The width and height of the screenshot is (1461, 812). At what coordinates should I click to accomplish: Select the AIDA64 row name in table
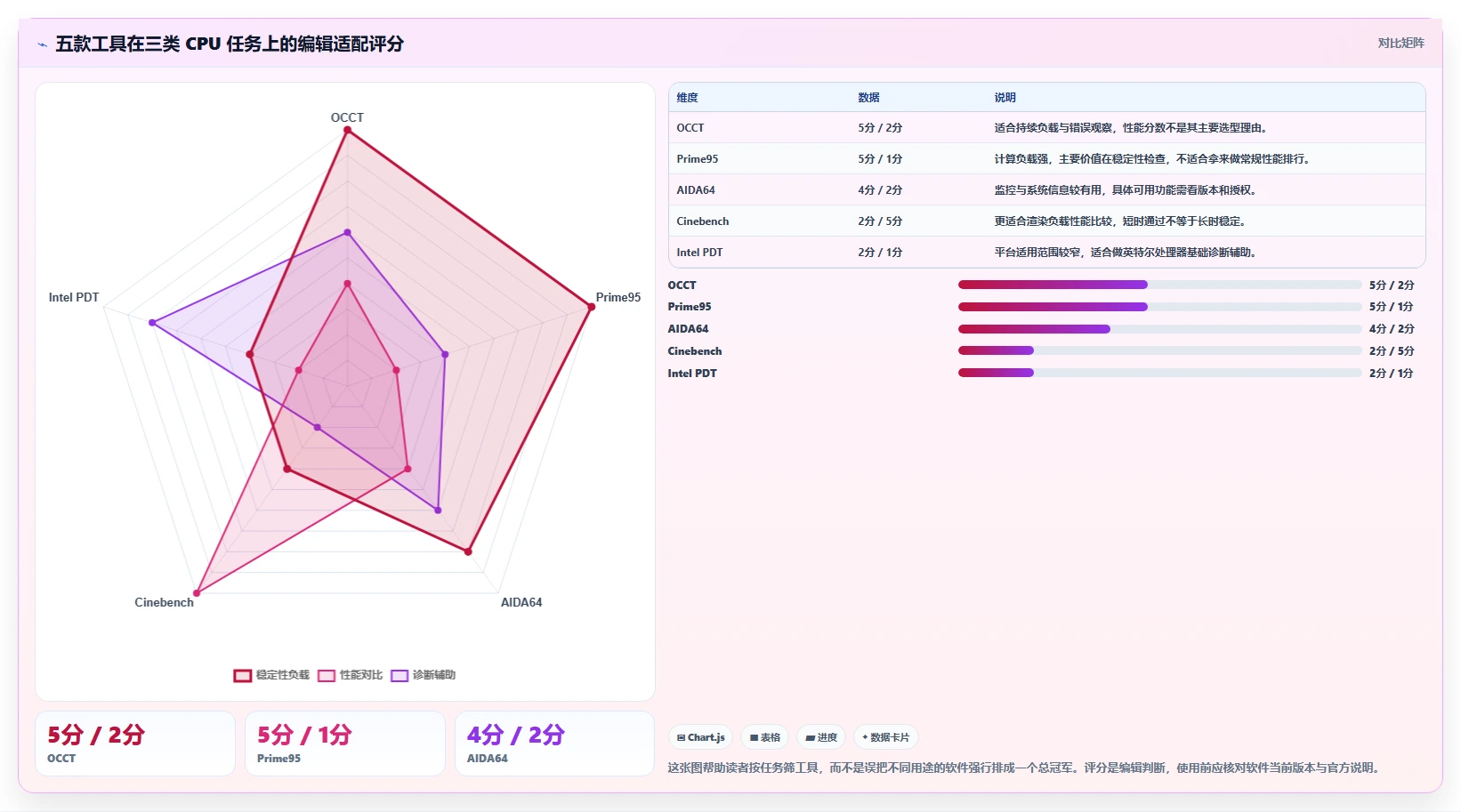[x=696, y=190]
